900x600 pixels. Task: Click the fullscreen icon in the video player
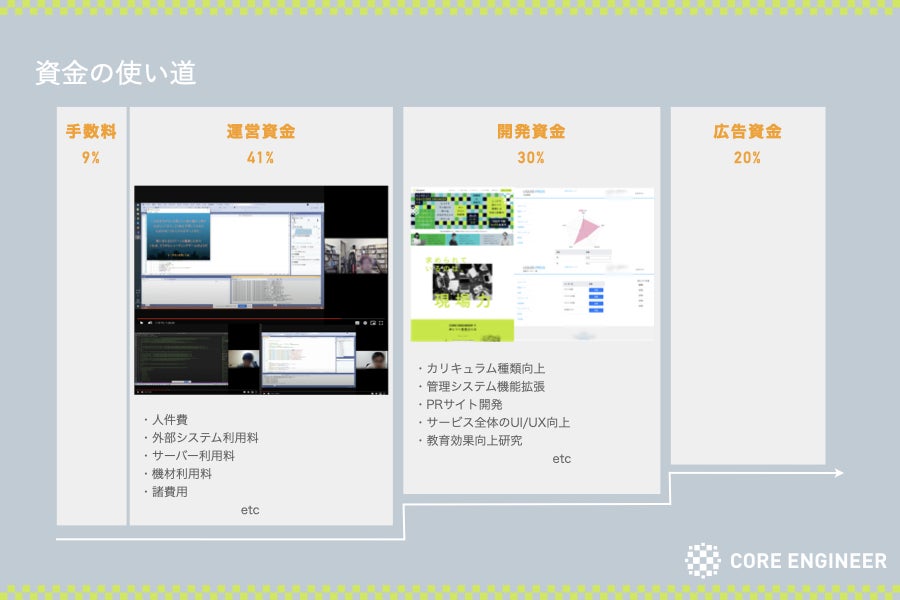point(381,322)
